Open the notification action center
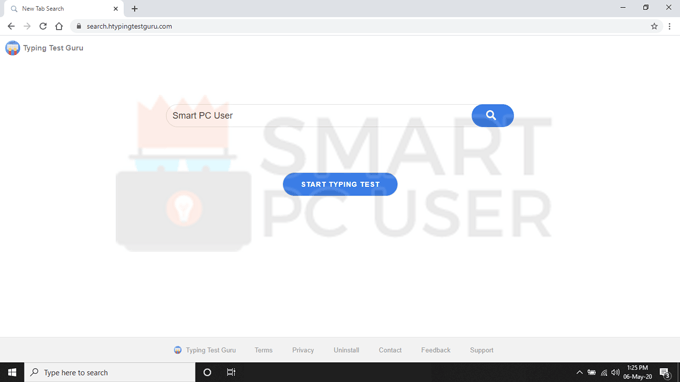This screenshot has width=680, height=382. pos(665,372)
